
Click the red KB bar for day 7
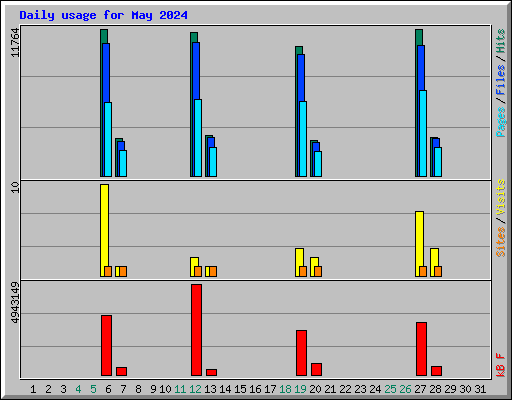[121, 371]
